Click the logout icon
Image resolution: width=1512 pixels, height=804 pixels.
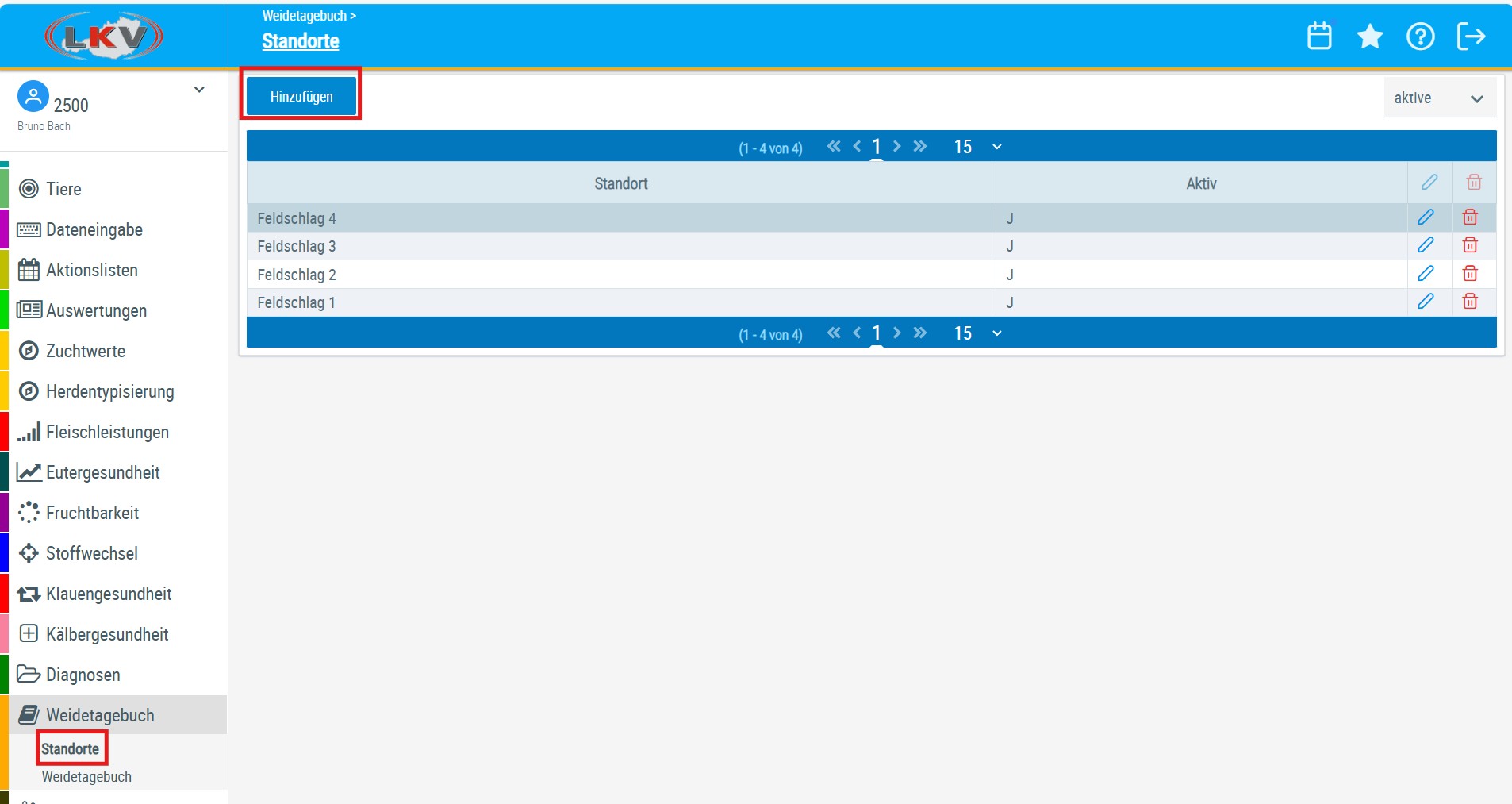pos(1471,36)
